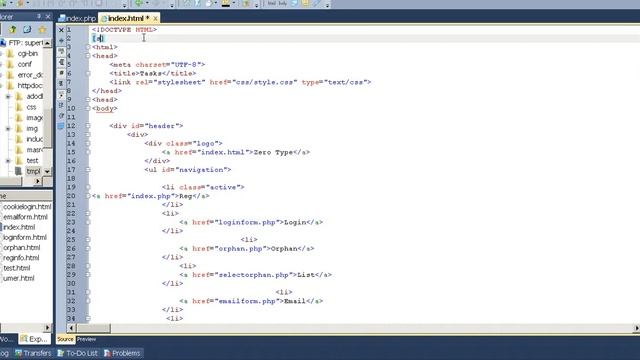Viewport: 640px width, 360px height.
Task: Open cookielogin.html in file list
Action: tap(27, 207)
